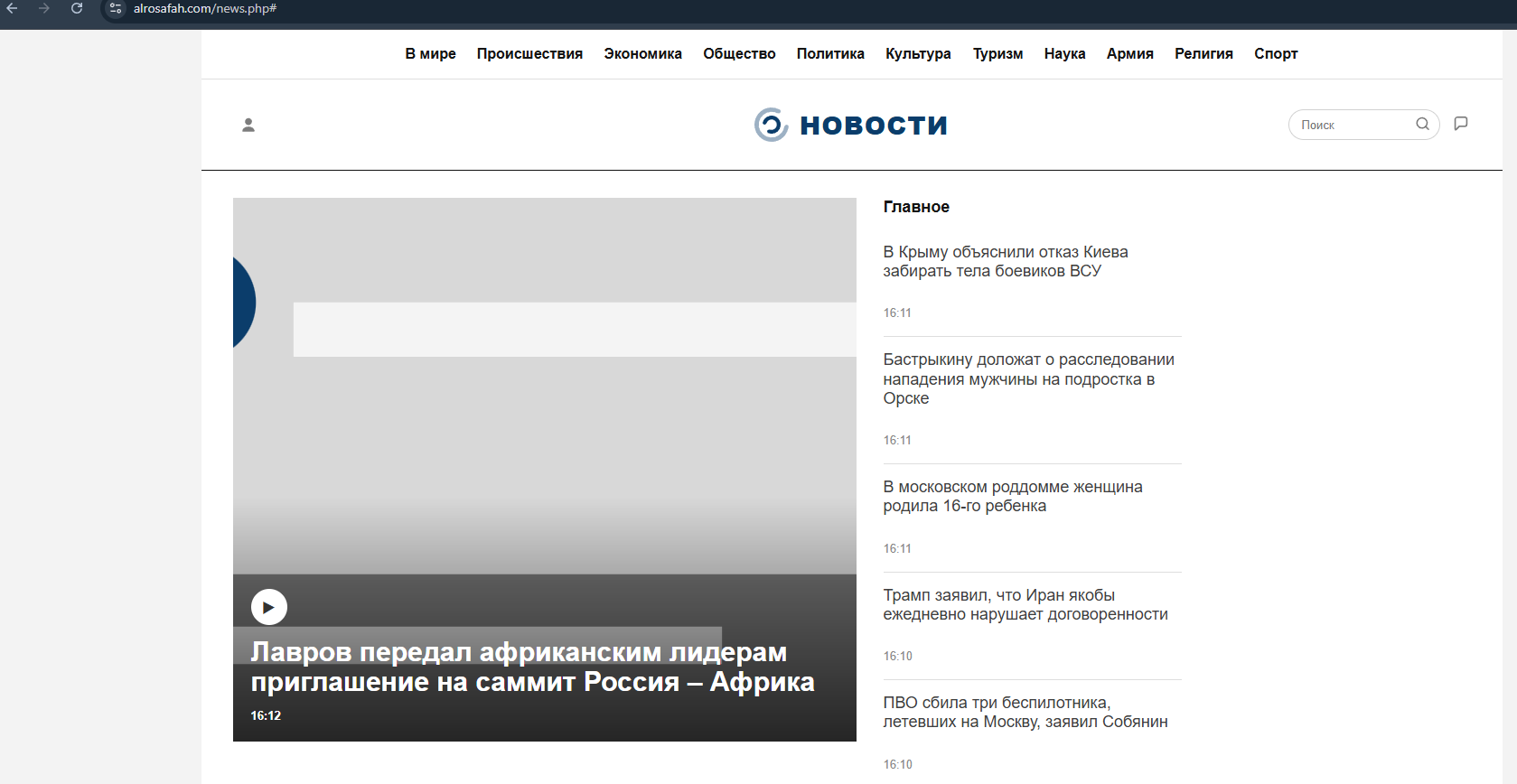Open the В мире section
This screenshot has height=784, width=1517.
click(430, 53)
